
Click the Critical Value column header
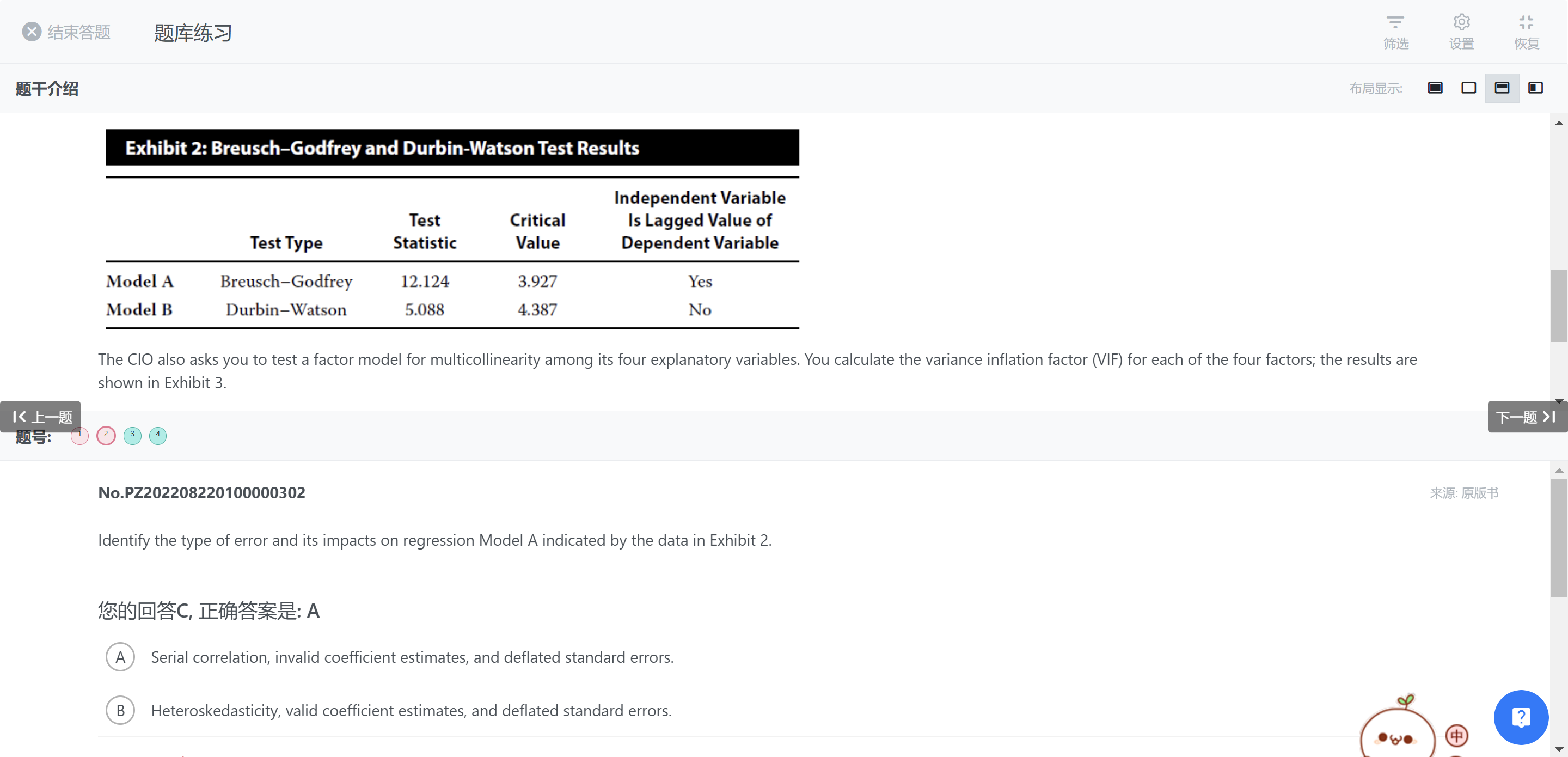click(x=537, y=231)
